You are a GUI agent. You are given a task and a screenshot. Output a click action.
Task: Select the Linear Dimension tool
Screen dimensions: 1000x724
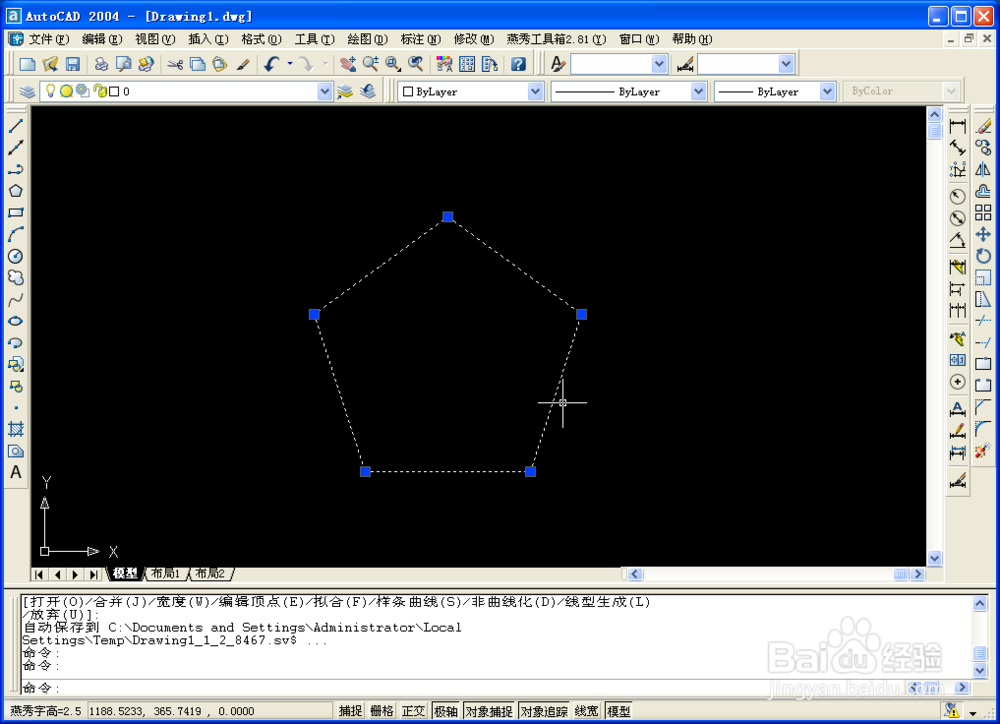[957, 126]
